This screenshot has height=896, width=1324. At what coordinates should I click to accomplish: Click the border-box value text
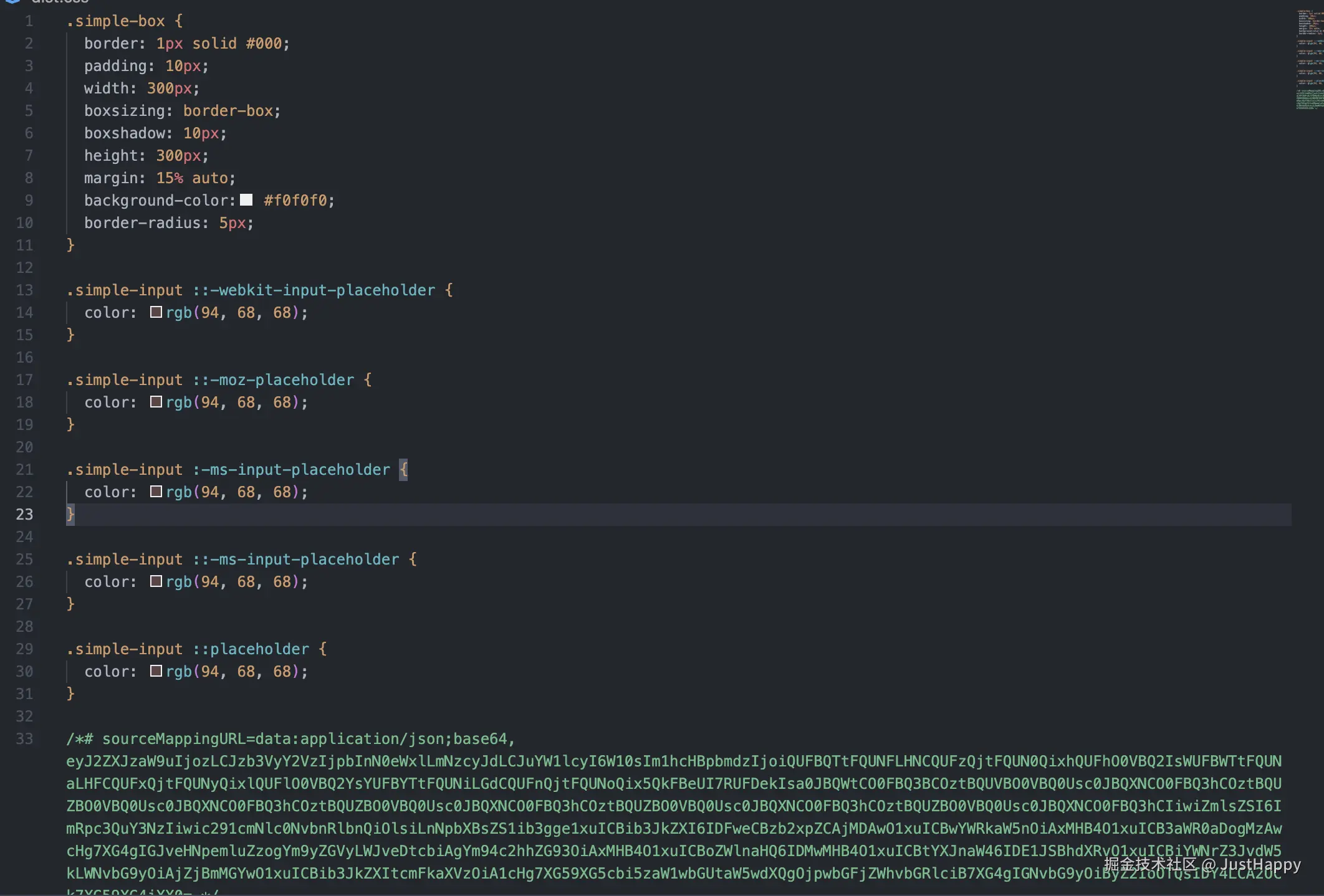click(x=228, y=111)
